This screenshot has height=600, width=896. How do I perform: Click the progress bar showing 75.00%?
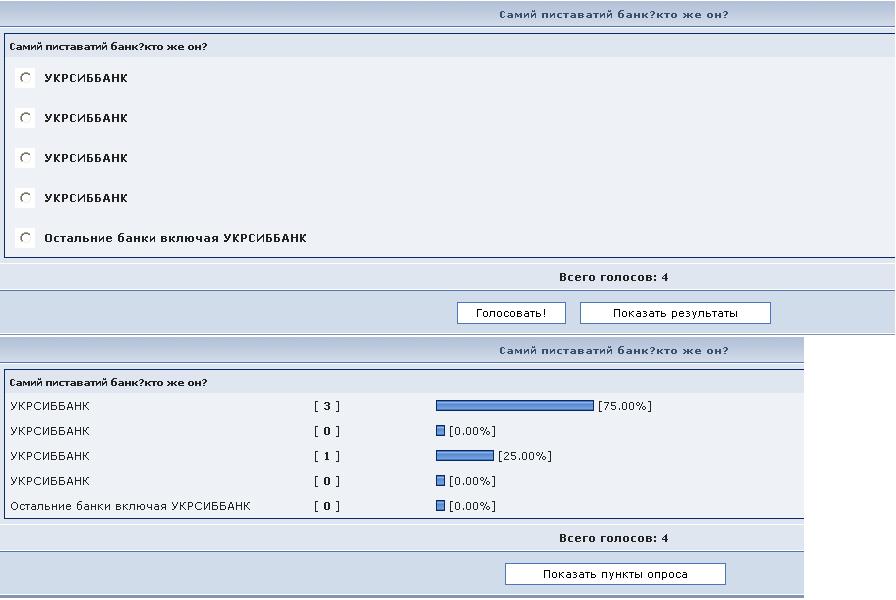[515, 406]
